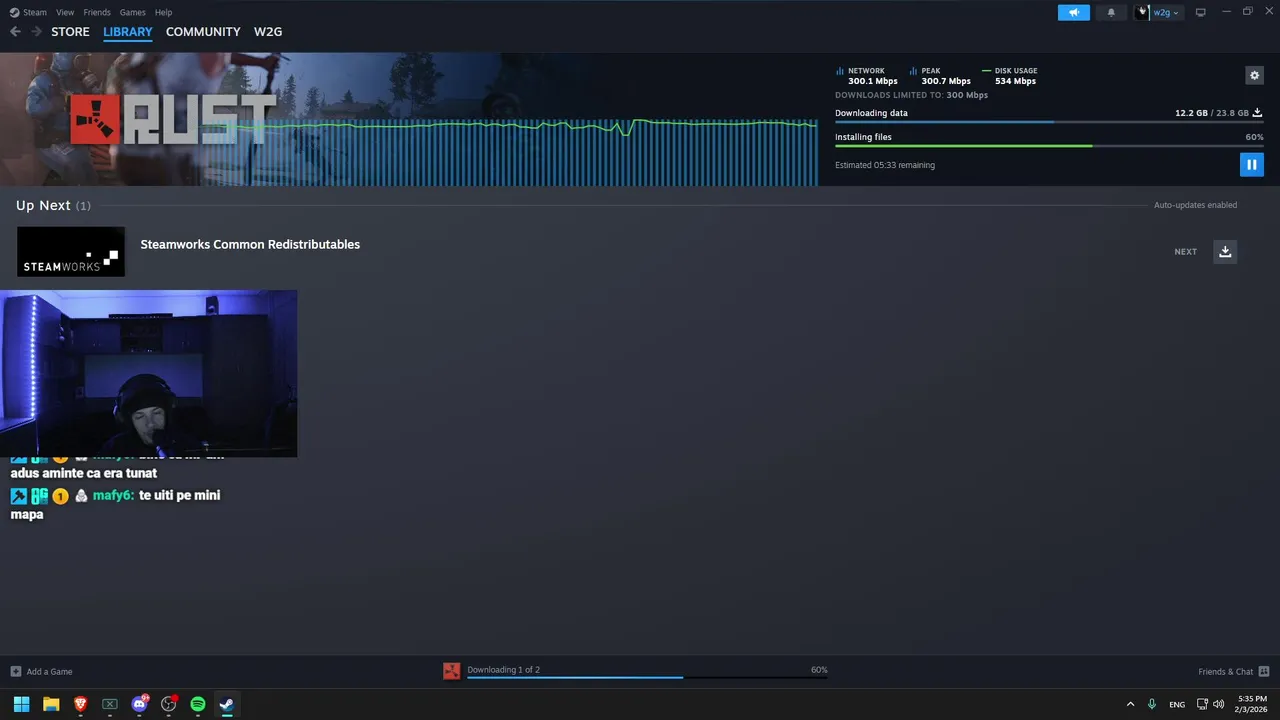Click the Steamworks thumbnail image

(71, 251)
